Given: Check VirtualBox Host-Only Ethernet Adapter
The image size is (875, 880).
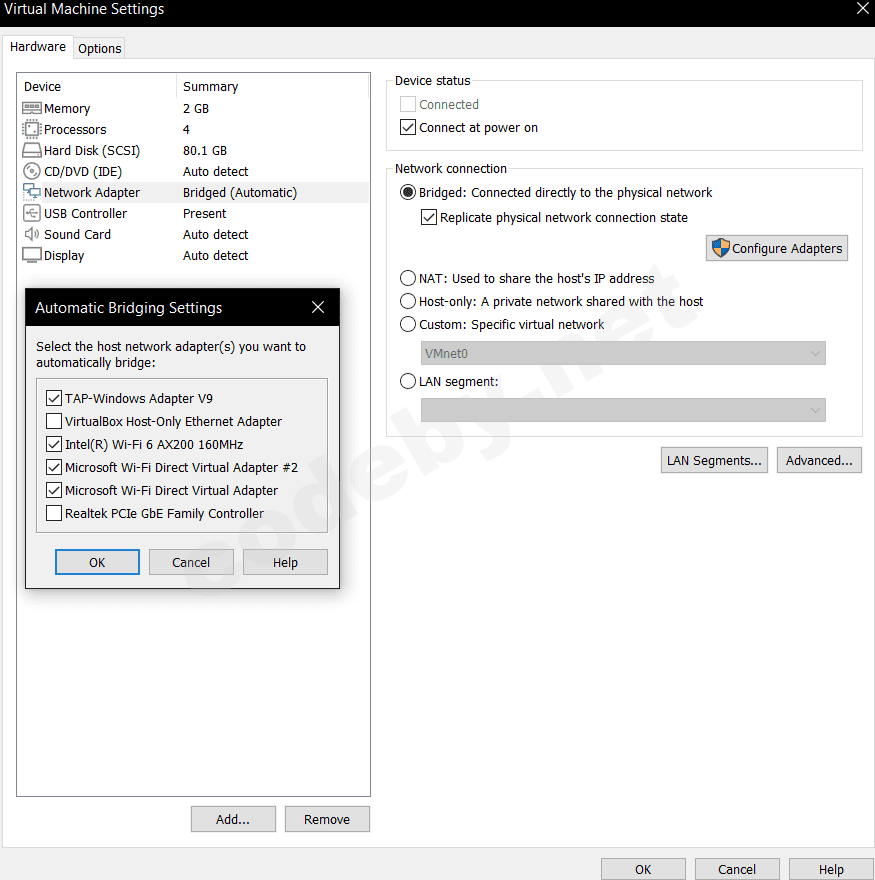Looking at the screenshot, I should click(x=54, y=421).
